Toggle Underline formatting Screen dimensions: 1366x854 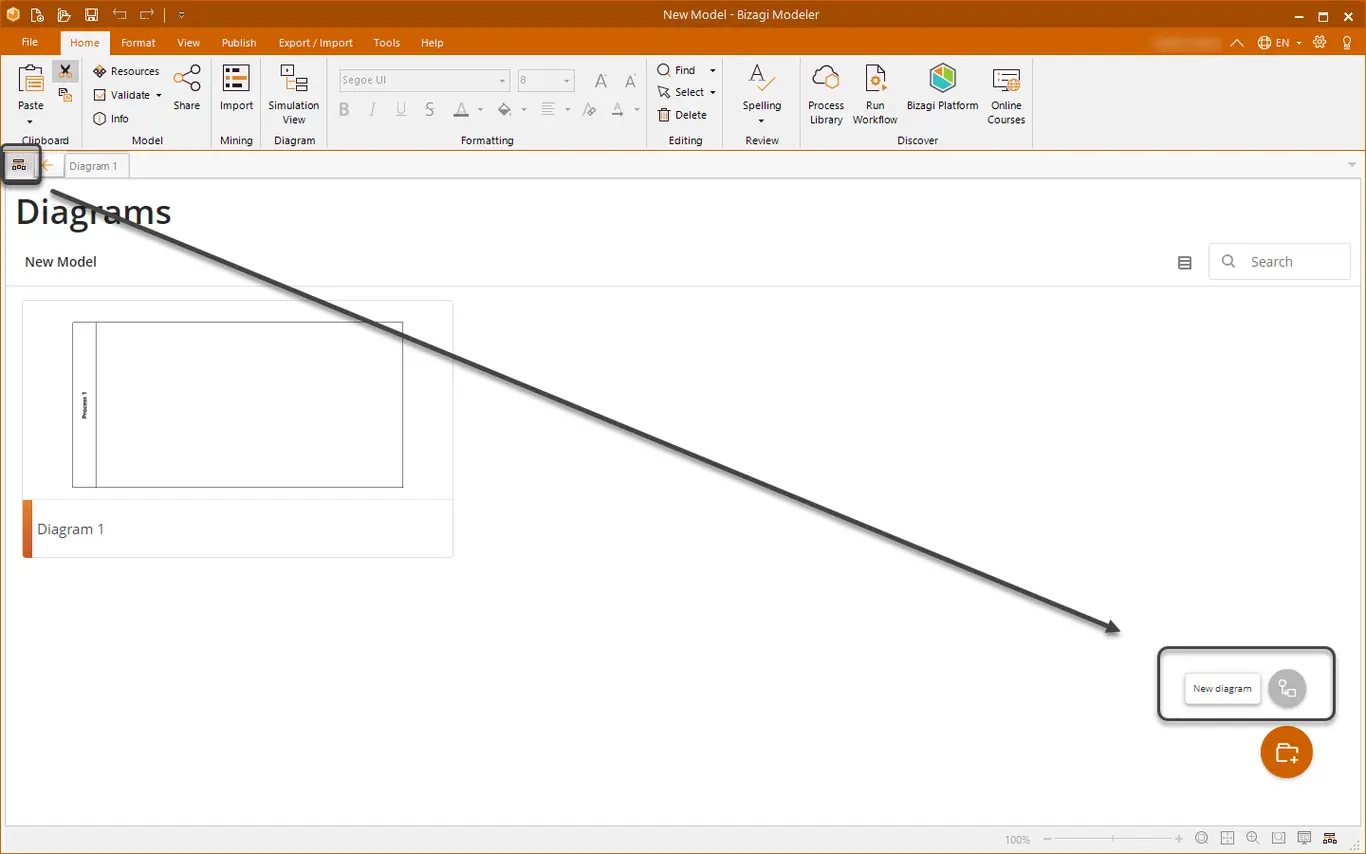tap(401, 110)
